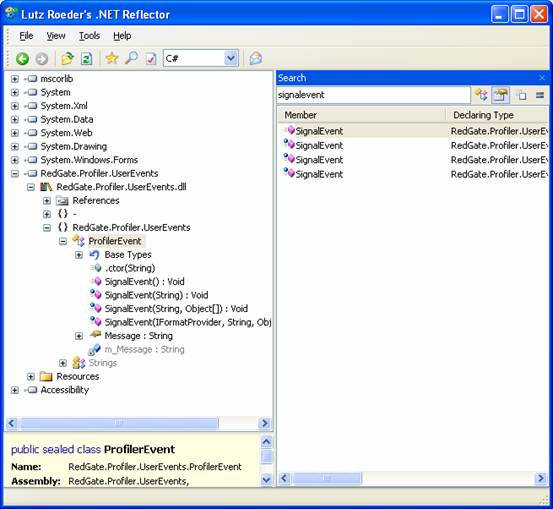Viewport: 553px width, 509px height.
Task: Select SignalEvent(String, Object[]) : Void method
Action: point(176,309)
